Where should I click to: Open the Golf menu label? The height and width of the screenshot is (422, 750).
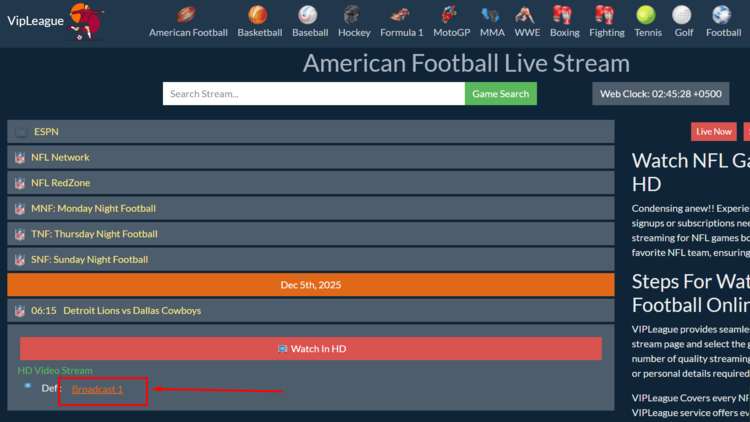(684, 33)
